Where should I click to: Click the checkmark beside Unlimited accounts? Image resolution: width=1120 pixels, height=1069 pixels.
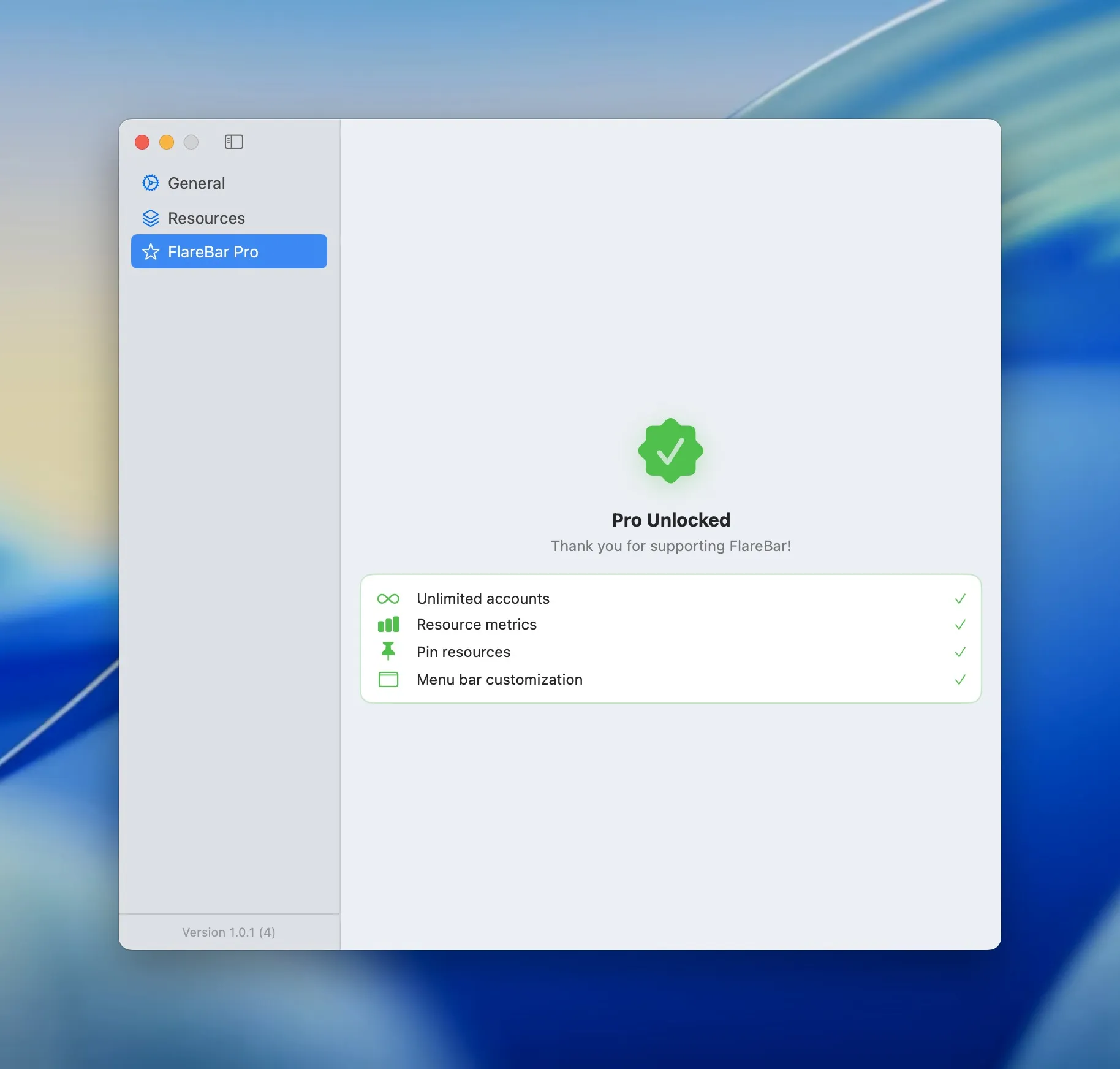pos(960,599)
